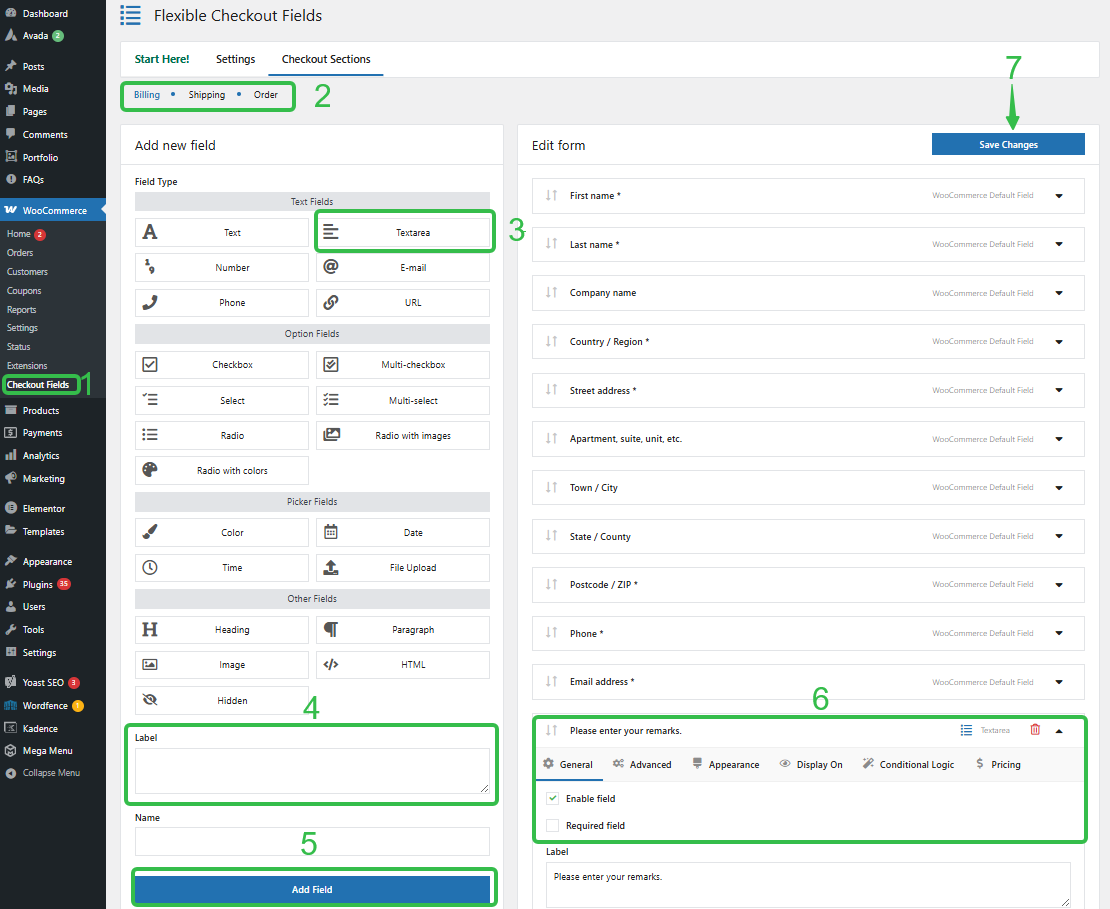
Task: Select the Hidden field type
Action: pos(221,700)
